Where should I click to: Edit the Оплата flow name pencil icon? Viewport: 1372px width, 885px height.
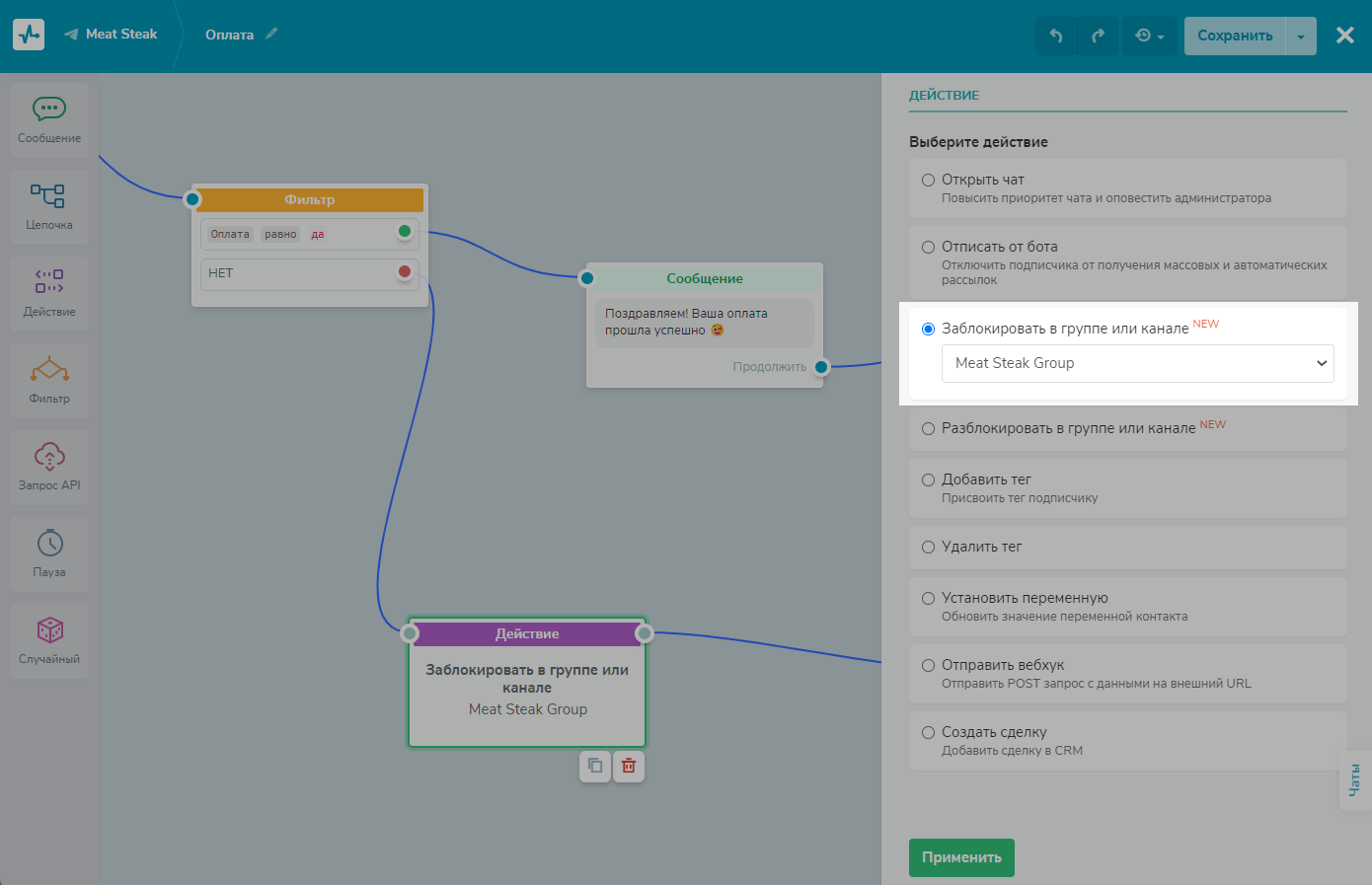coord(271,34)
